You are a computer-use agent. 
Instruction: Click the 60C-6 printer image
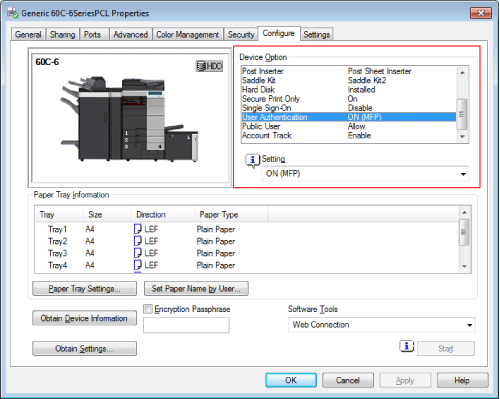(x=129, y=119)
